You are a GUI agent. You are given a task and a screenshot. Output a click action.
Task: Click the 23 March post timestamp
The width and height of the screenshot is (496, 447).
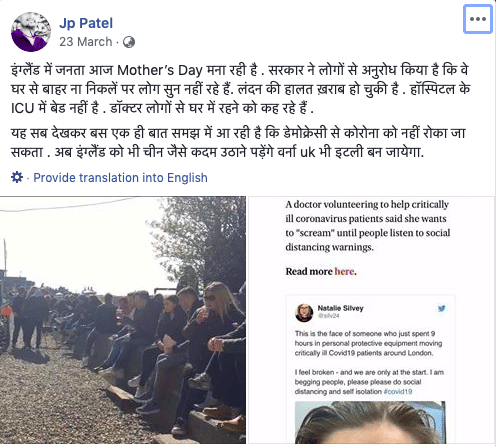(86, 42)
